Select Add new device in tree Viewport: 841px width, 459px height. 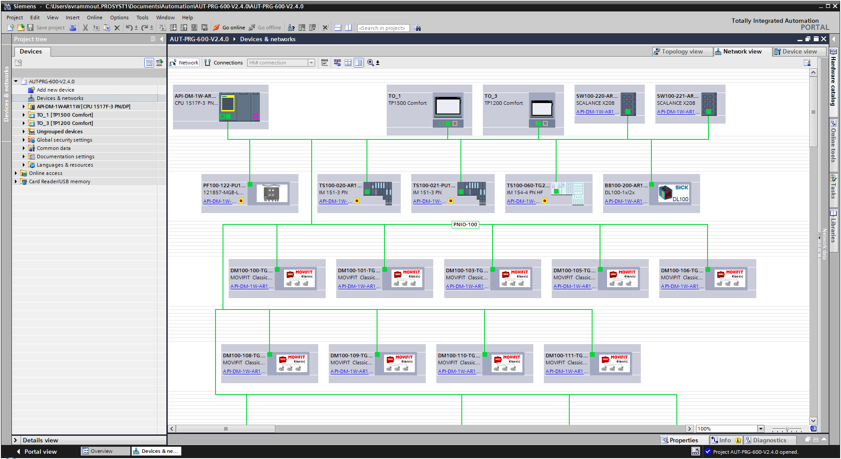pyautogui.click(x=55, y=90)
